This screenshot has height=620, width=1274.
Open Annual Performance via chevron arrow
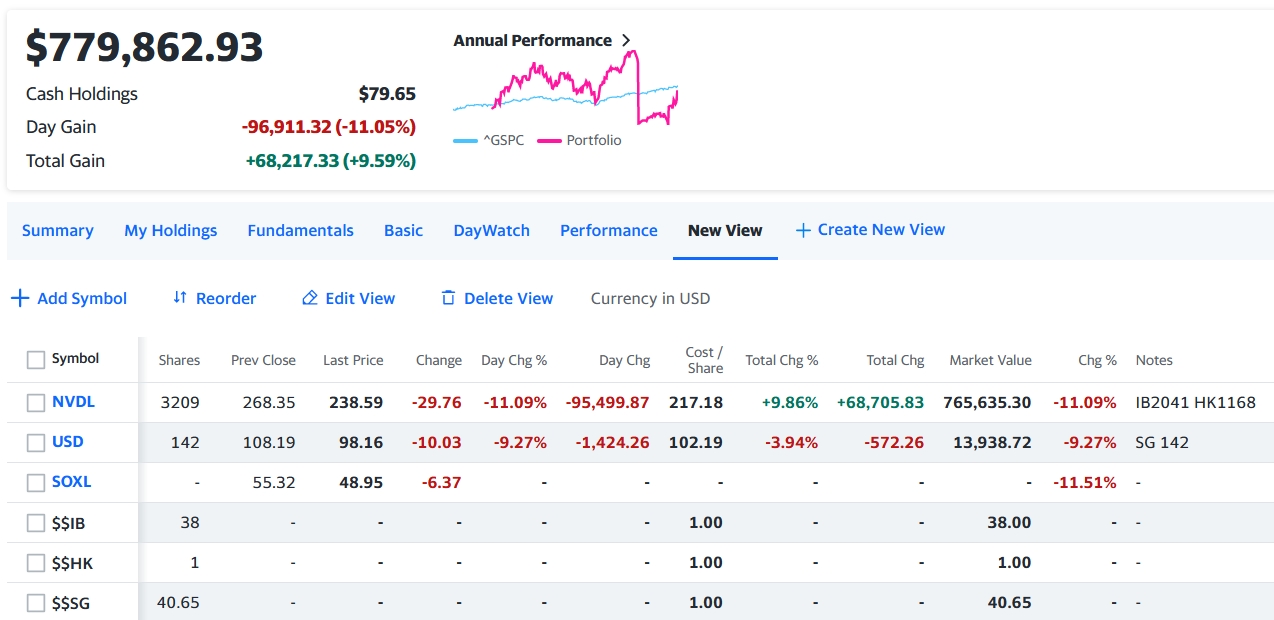click(626, 41)
